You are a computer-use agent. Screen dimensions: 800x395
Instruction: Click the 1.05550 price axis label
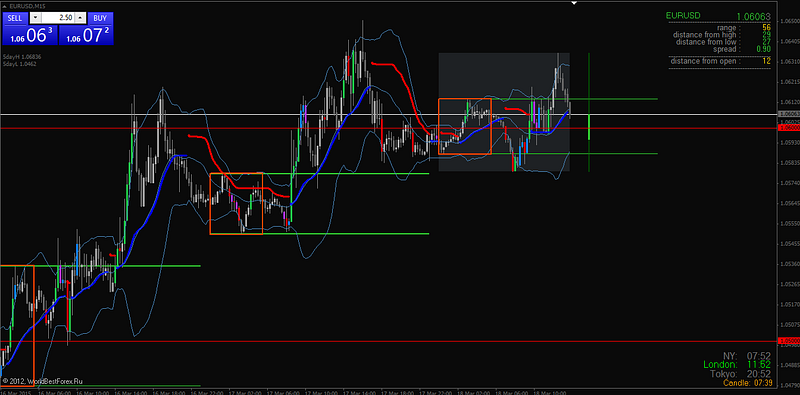click(x=789, y=223)
